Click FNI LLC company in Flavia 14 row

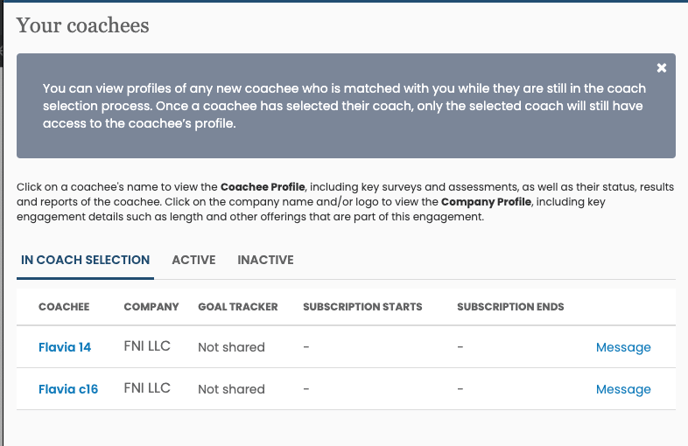147,346
